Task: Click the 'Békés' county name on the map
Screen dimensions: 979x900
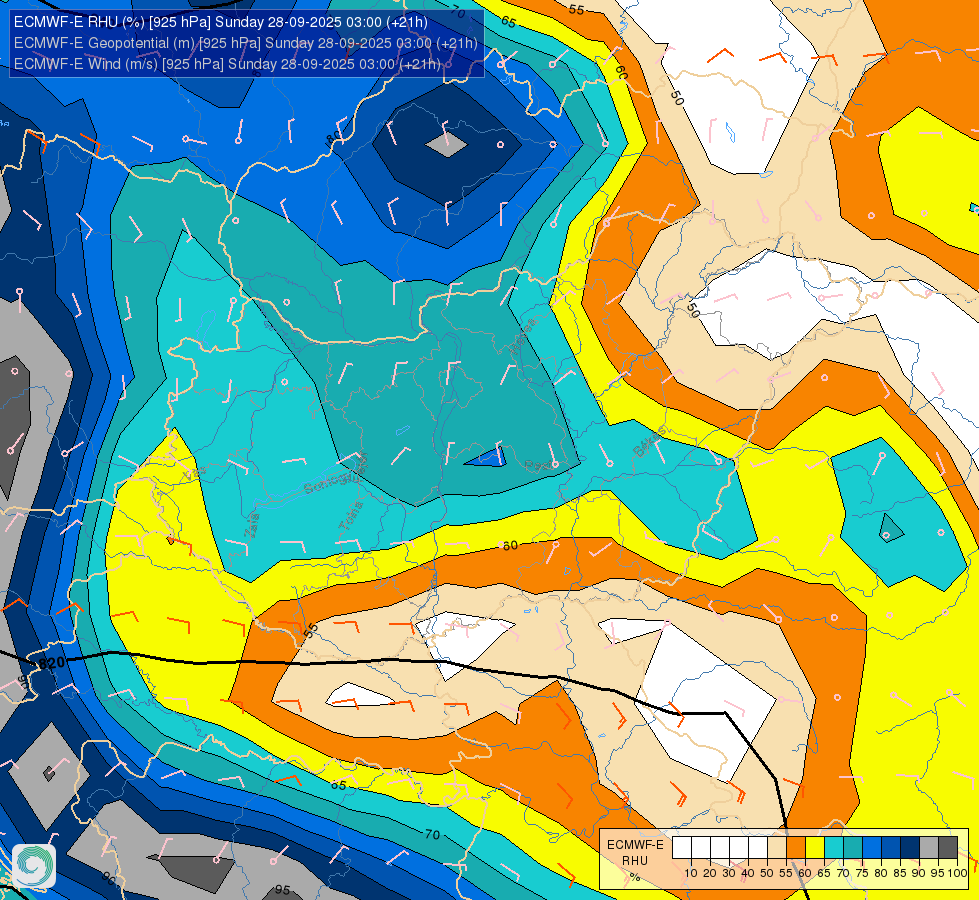Action: [649, 442]
